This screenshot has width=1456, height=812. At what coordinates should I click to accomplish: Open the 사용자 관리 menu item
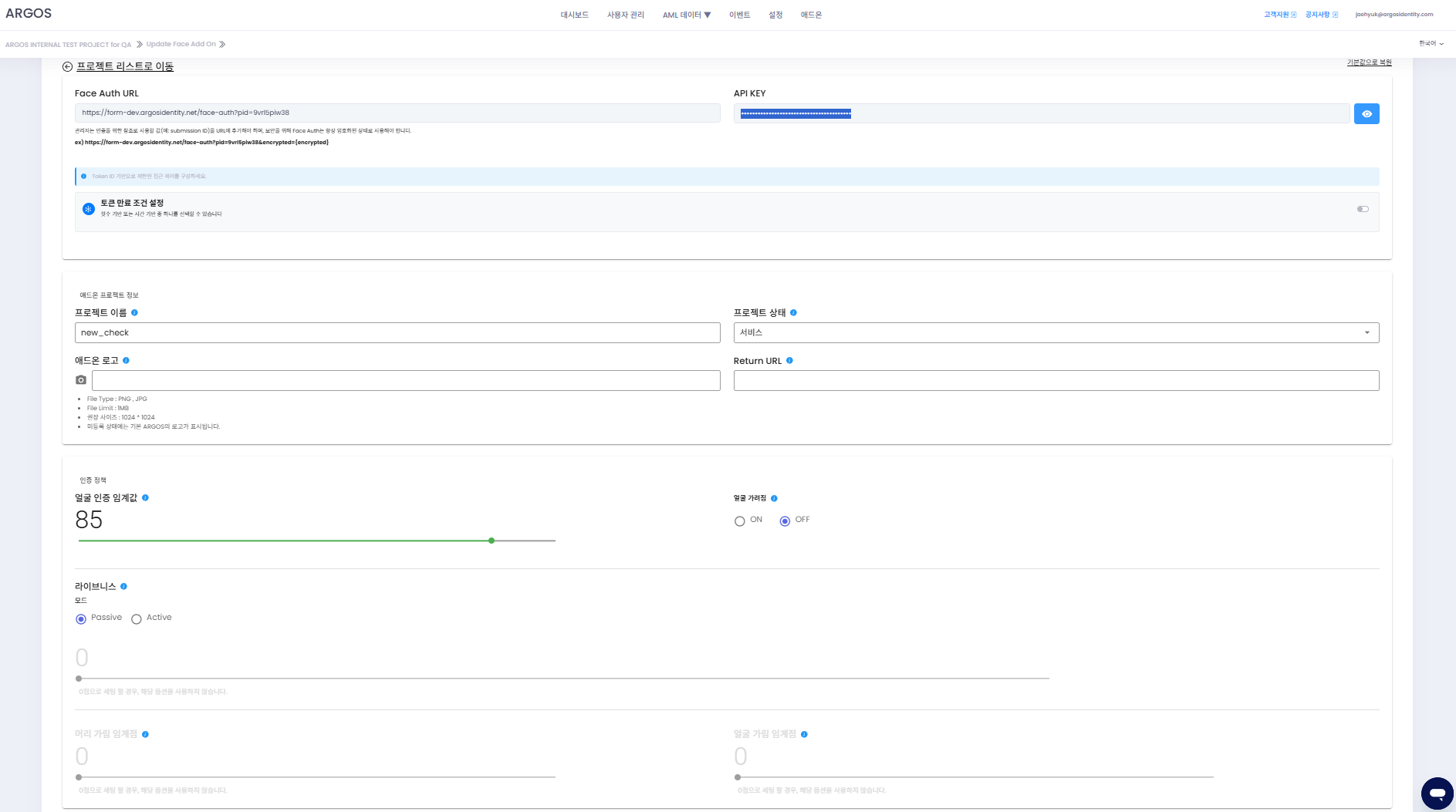[626, 15]
